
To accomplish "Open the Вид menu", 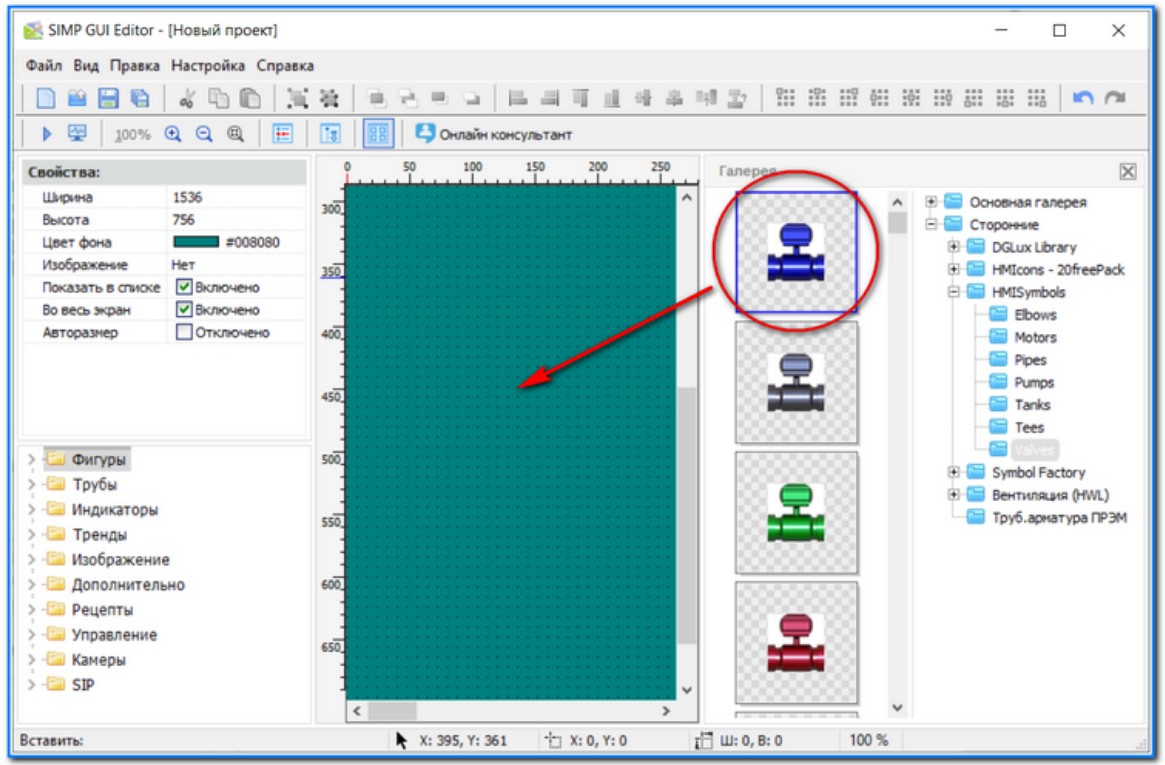I will click(86, 65).
